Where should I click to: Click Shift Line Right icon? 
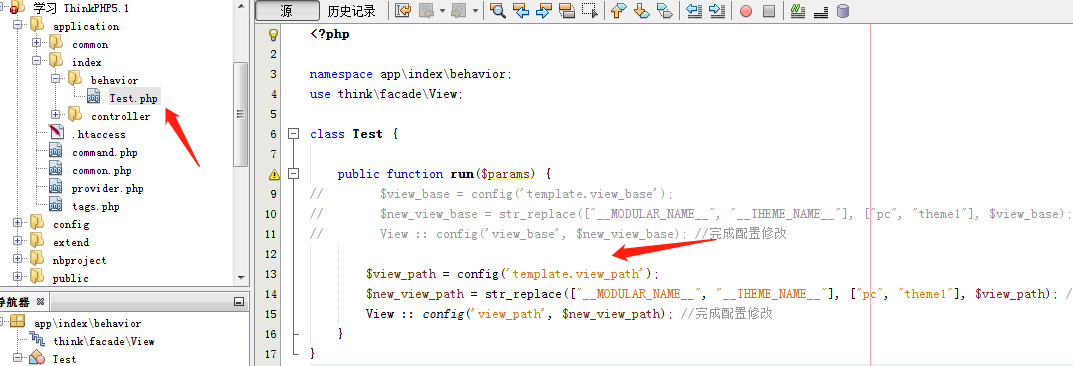click(716, 10)
